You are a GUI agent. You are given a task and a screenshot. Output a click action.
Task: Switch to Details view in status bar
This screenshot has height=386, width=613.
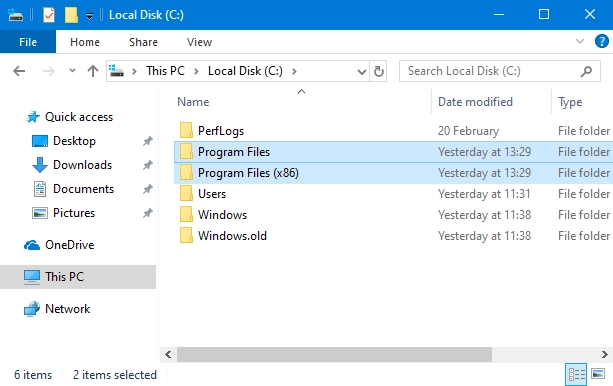(x=576, y=374)
